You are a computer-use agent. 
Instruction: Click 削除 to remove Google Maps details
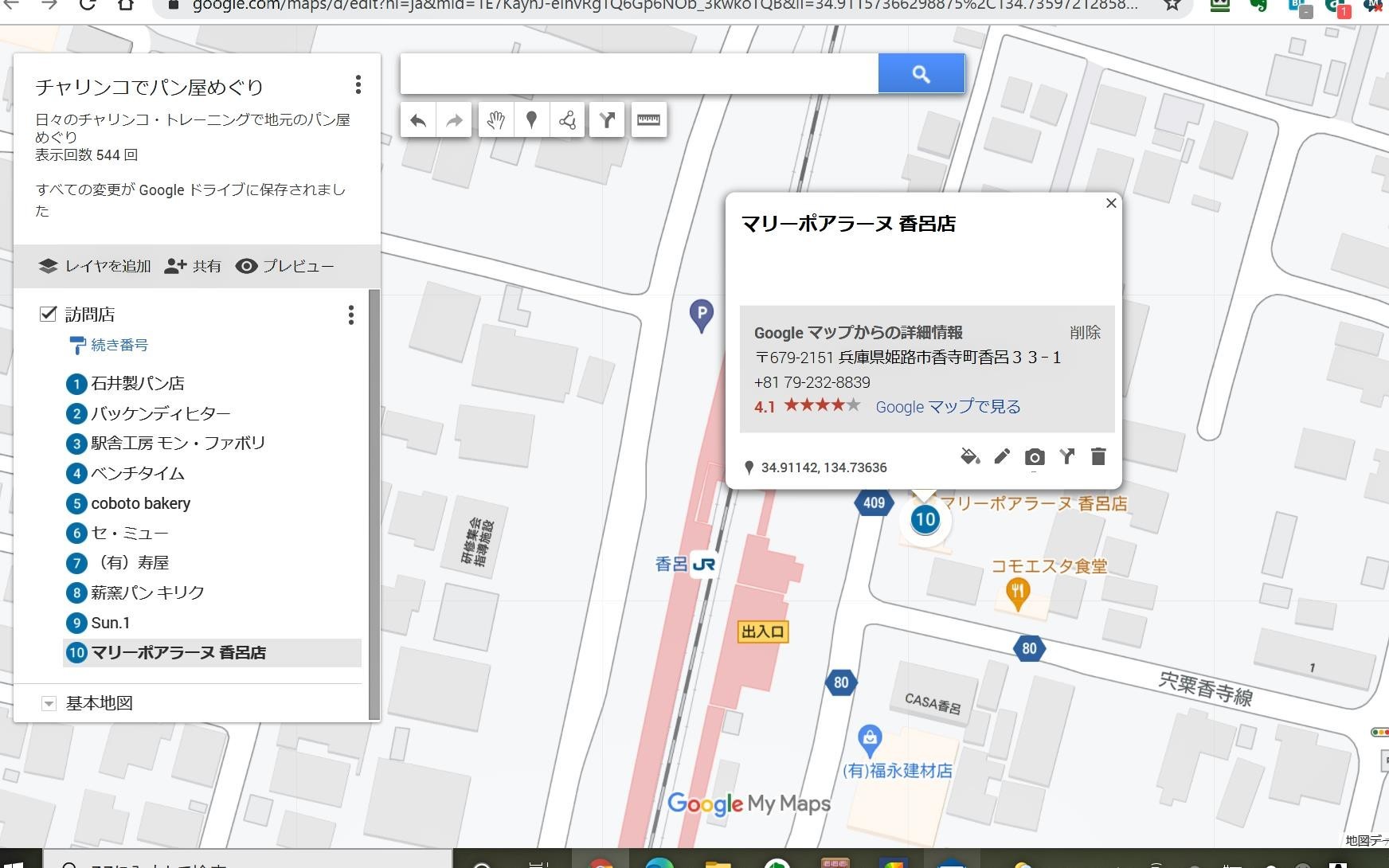point(1085,333)
